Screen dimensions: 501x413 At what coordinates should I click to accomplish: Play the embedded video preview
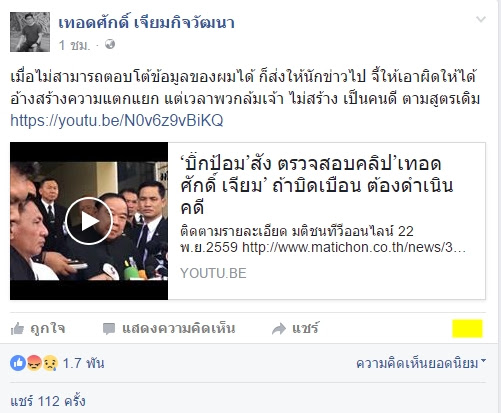click(x=89, y=221)
